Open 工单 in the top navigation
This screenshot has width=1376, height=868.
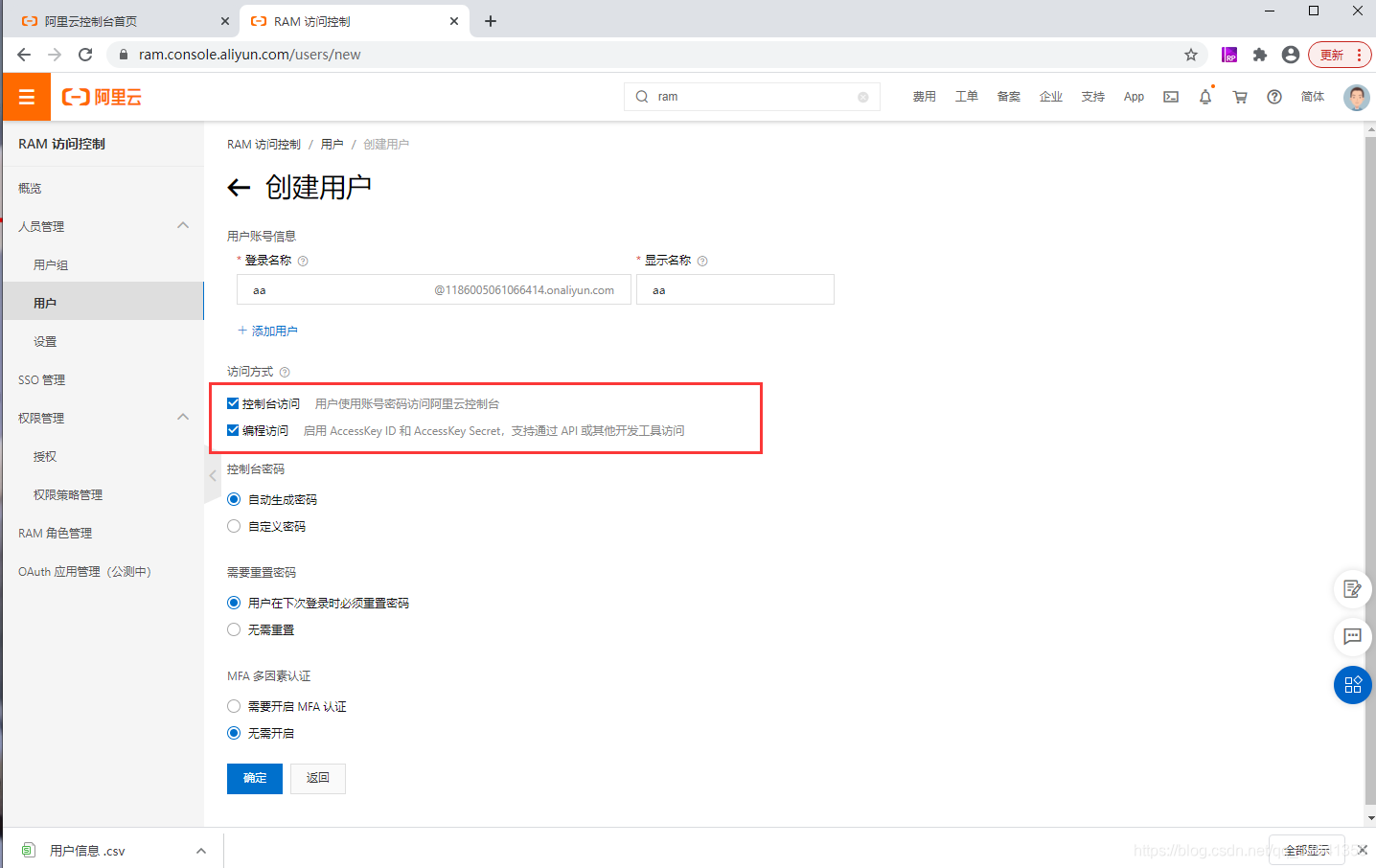tap(966, 97)
